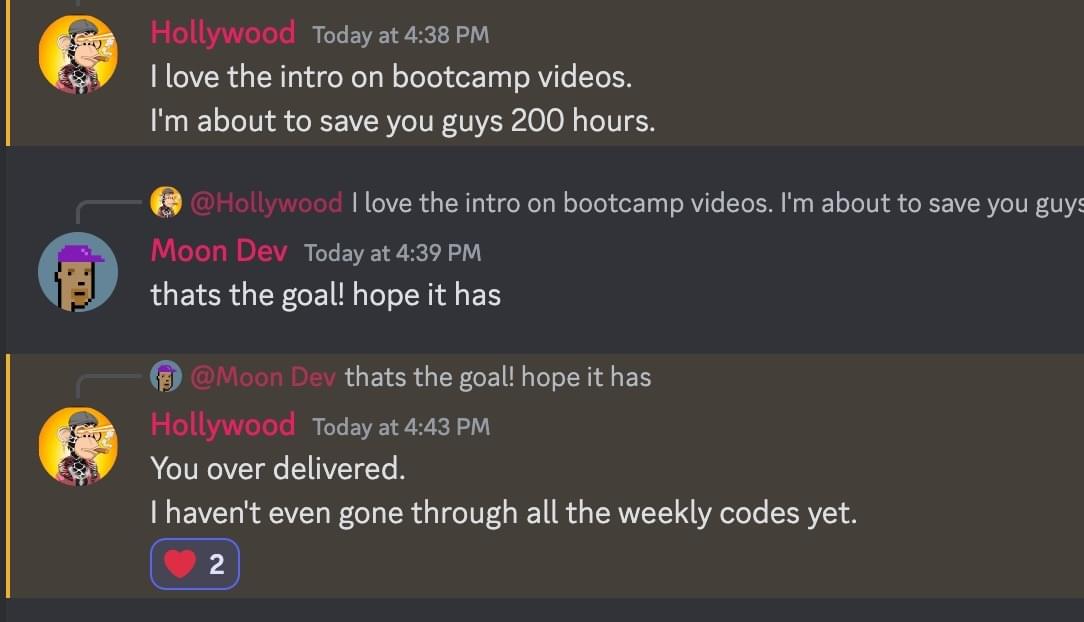This screenshot has width=1084, height=622.
Task: Select 'I'm about to save you guys 200 hours' text
Action: pos(403,121)
